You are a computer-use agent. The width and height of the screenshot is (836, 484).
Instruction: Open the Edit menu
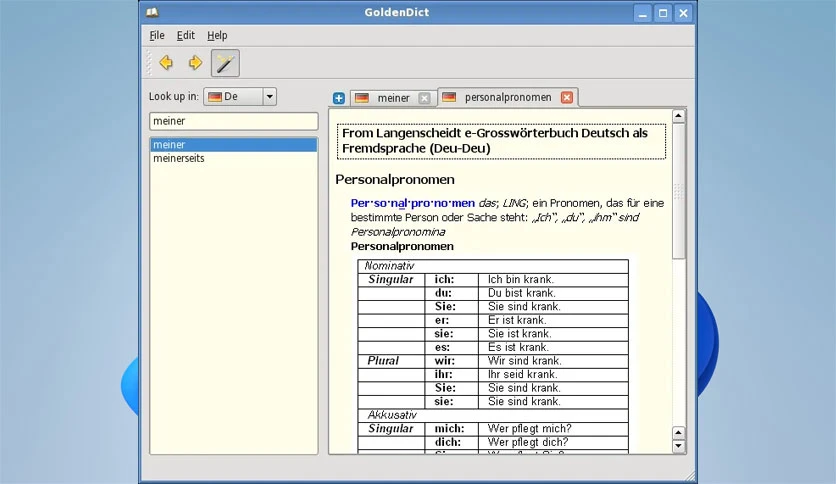(x=186, y=35)
